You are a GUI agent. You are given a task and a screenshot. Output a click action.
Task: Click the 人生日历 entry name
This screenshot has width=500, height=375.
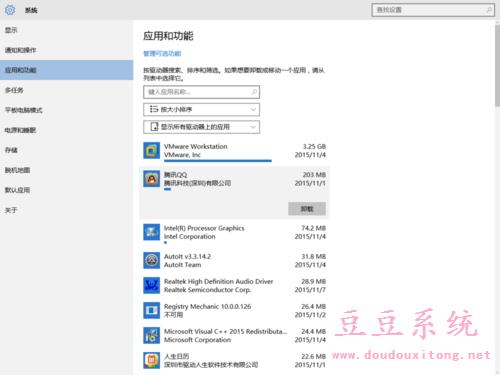[176, 356]
